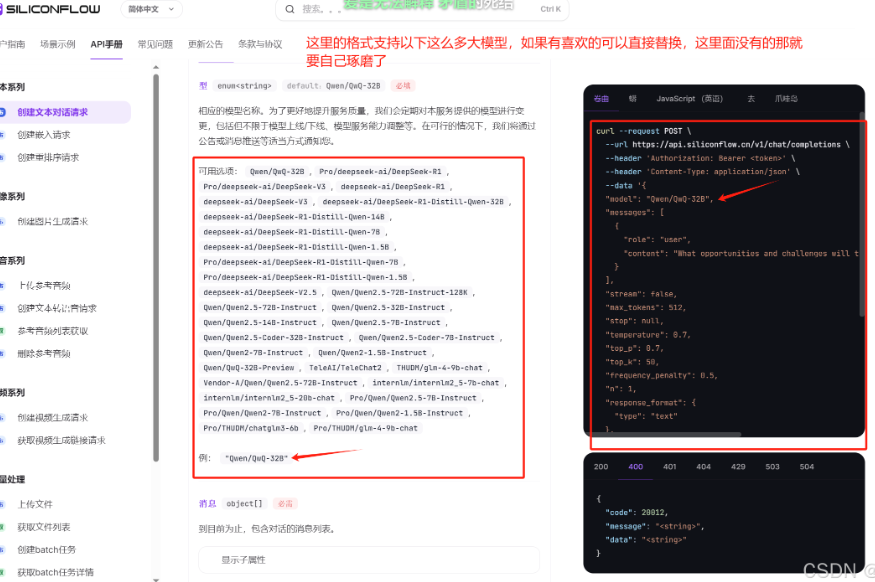
Task: Show the 503 response example
Action: 772,466
